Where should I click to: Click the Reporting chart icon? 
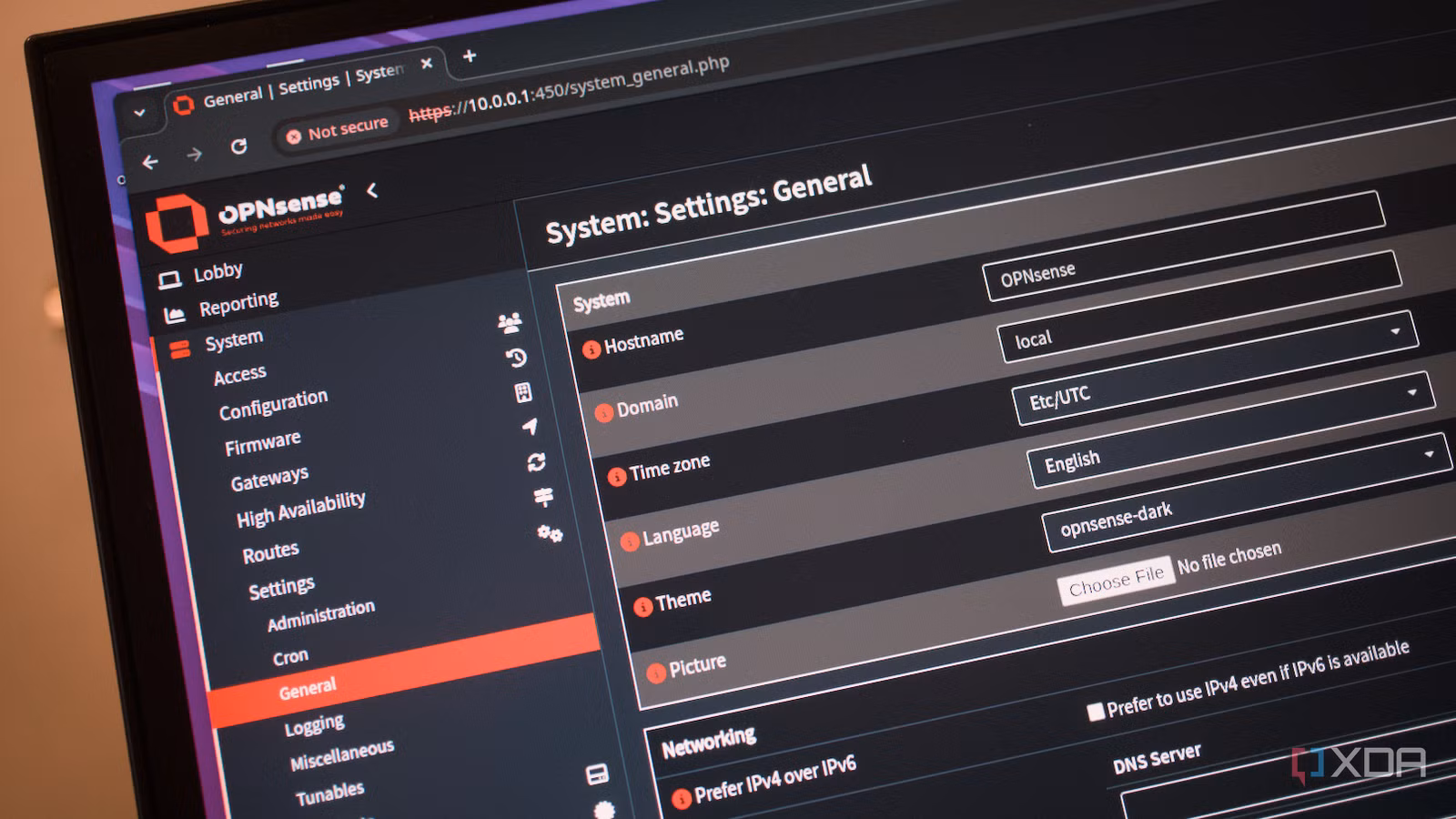click(174, 315)
